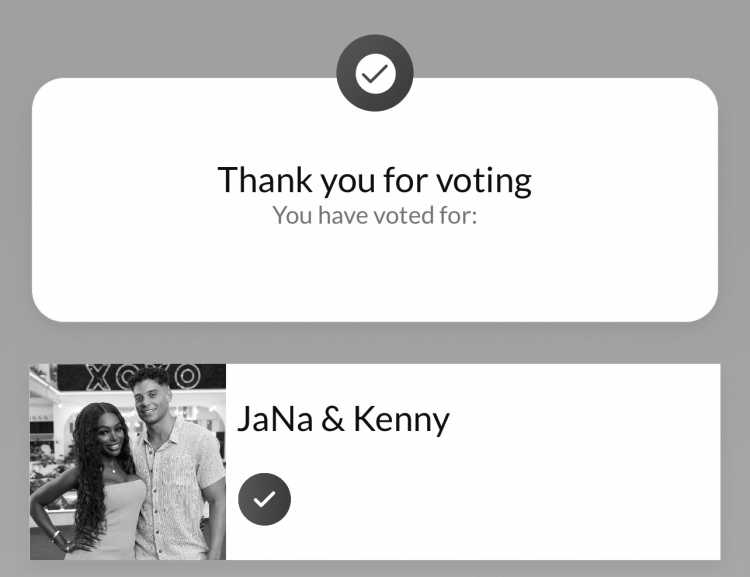Click the You have voted for subtitle
Image resolution: width=750 pixels, height=577 pixels.
pyautogui.click(x=375, y=215)
